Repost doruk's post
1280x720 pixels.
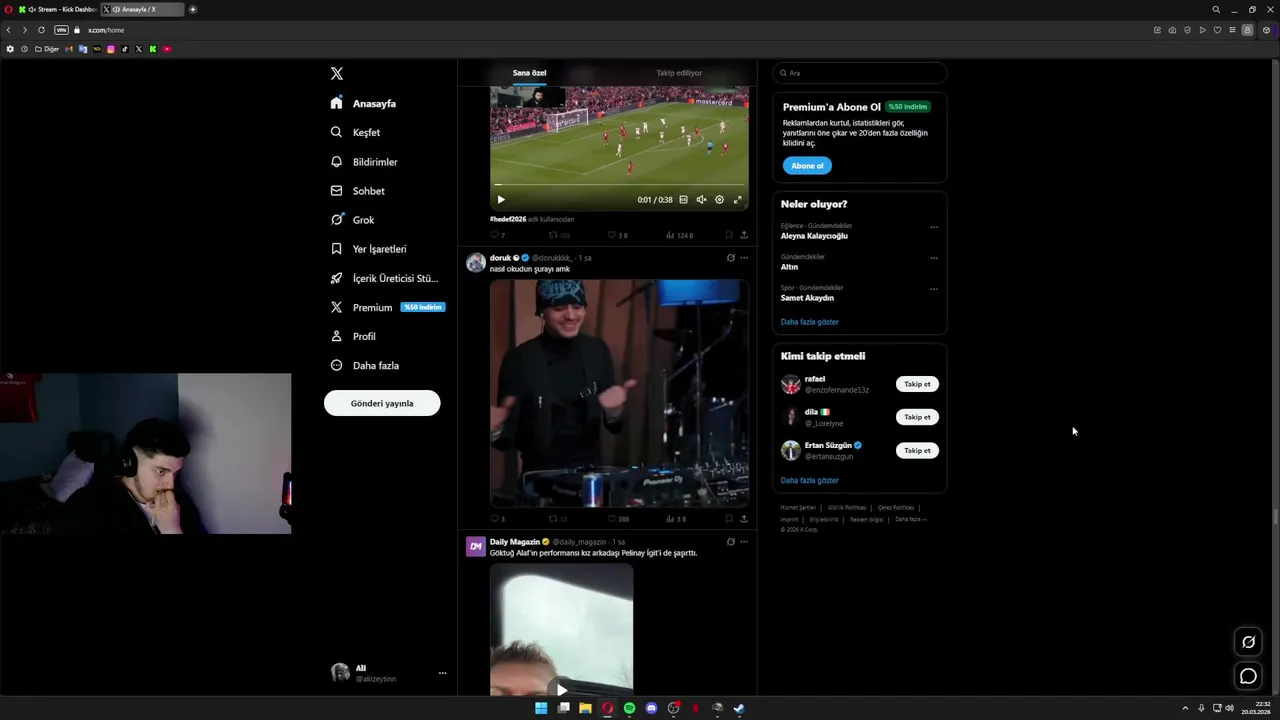558,519
